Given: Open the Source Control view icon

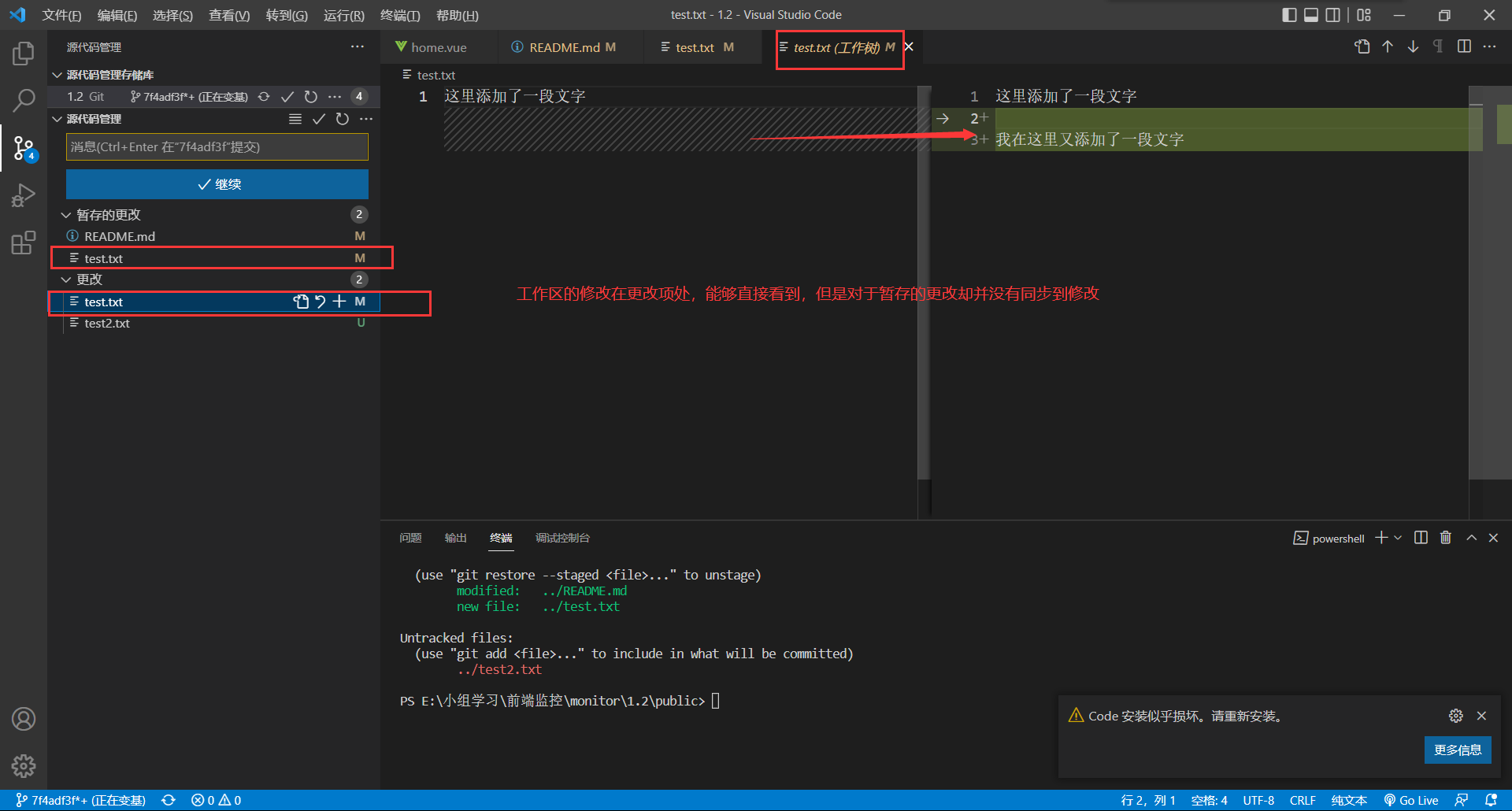Looking at the screenshot, I should point(24,147).
